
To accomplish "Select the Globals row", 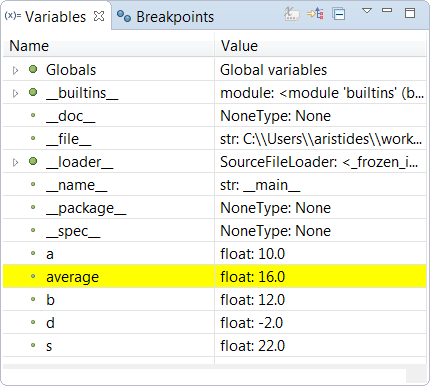I will tap(215, 70).
